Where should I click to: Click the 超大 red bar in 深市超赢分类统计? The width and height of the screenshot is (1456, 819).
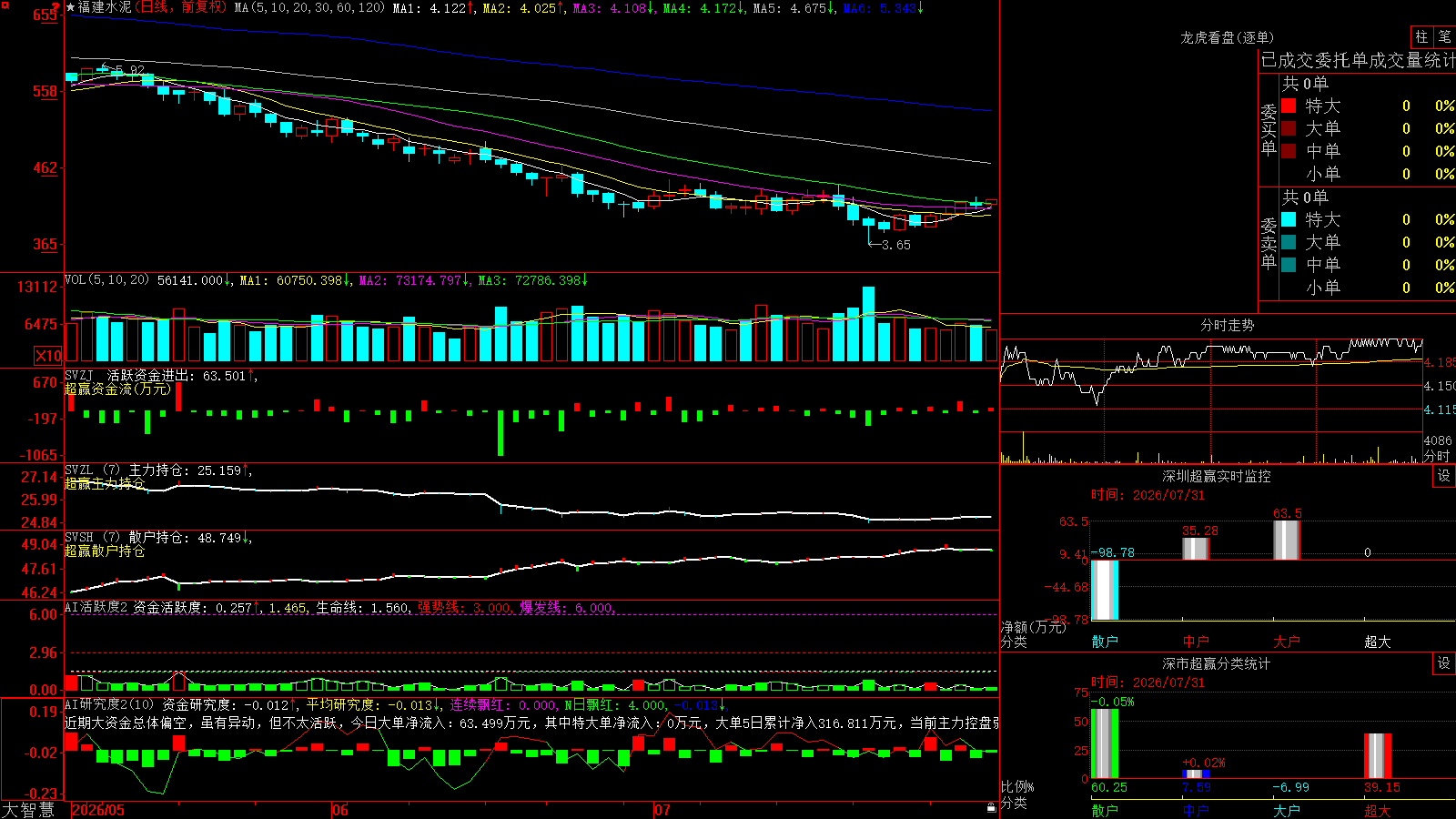pyautogui.click(x=1378, y=755)
